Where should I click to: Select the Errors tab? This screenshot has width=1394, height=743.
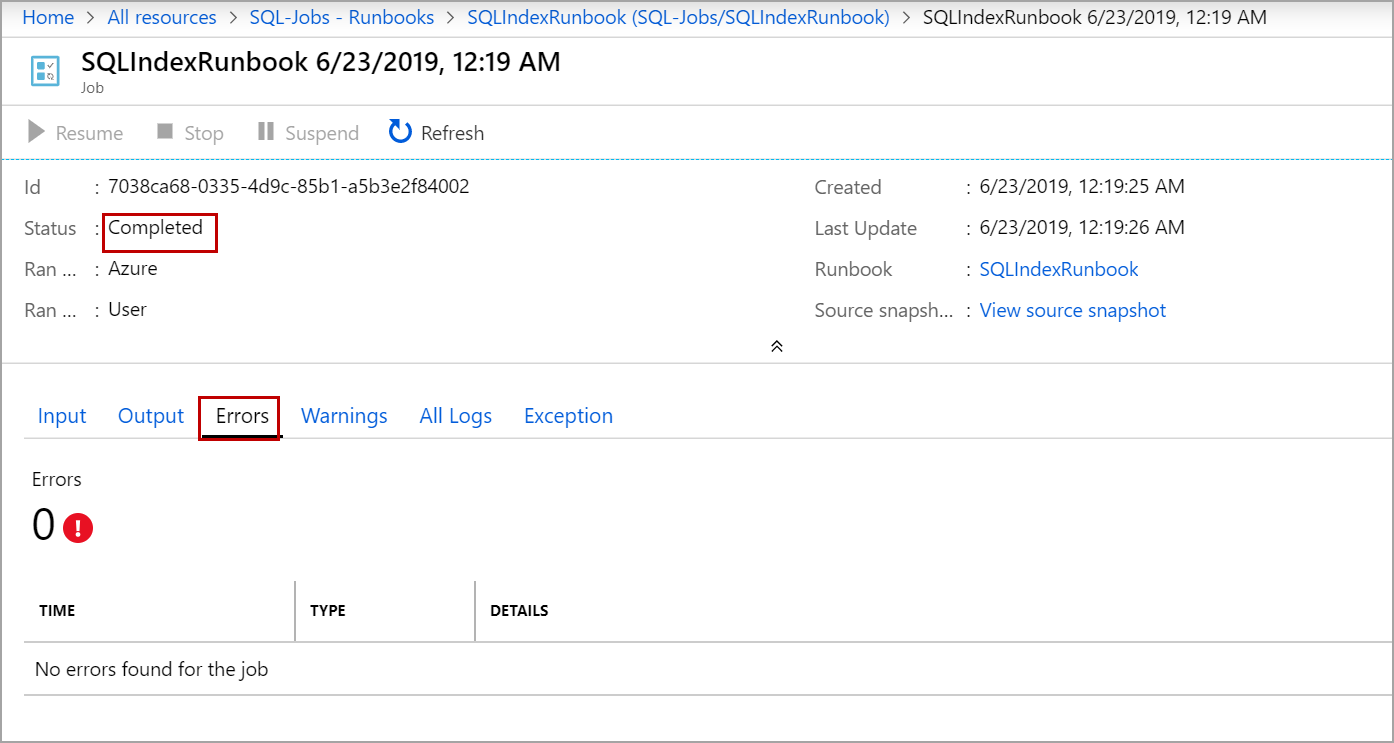pyautogui.click(x=242, y=416)
